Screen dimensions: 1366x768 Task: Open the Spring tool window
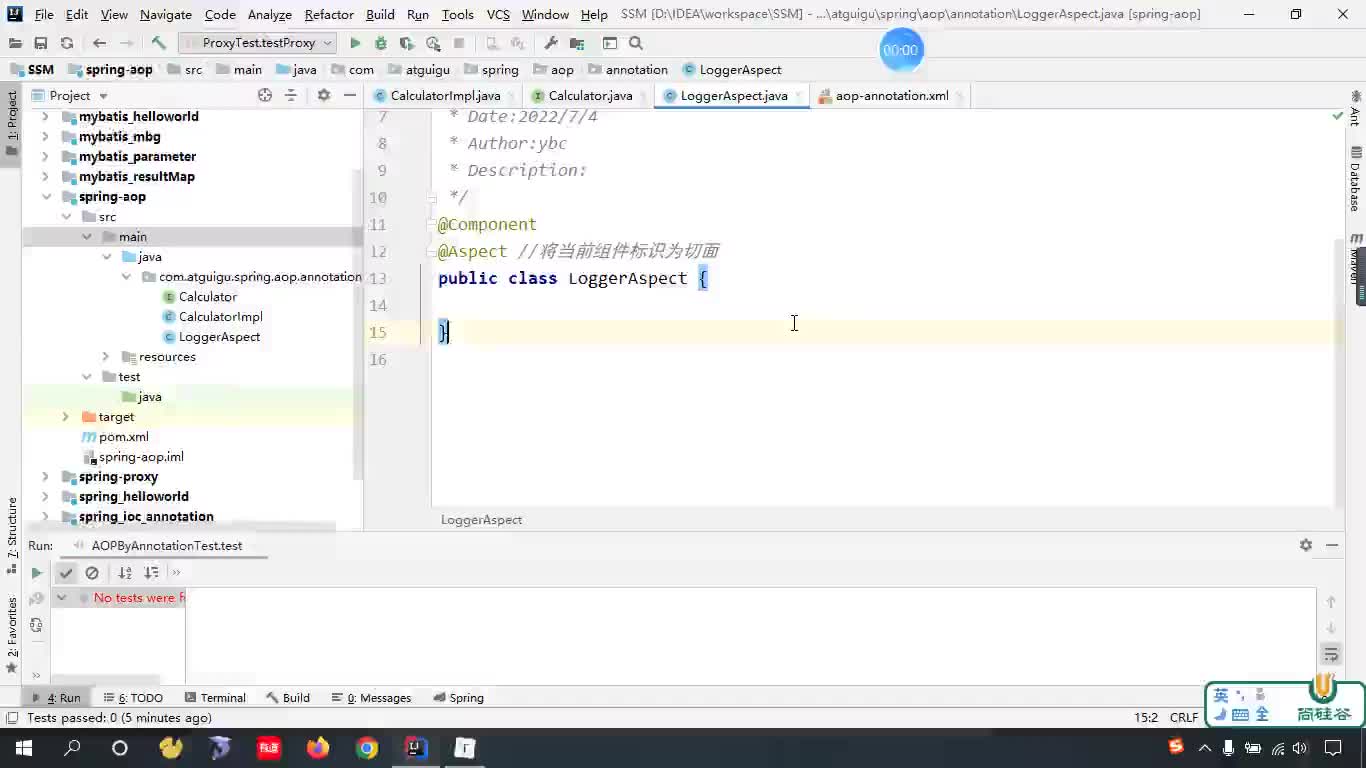pyautogui.click(x=459, y=698)
